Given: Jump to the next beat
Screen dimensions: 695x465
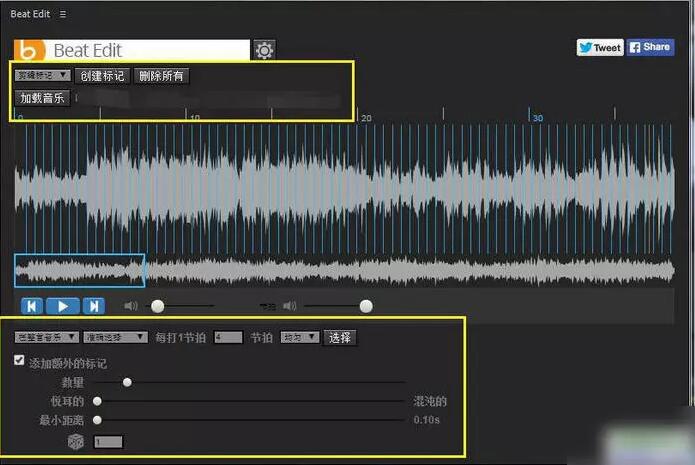Looking at the screenshot, I should click(x=94, y=306).
